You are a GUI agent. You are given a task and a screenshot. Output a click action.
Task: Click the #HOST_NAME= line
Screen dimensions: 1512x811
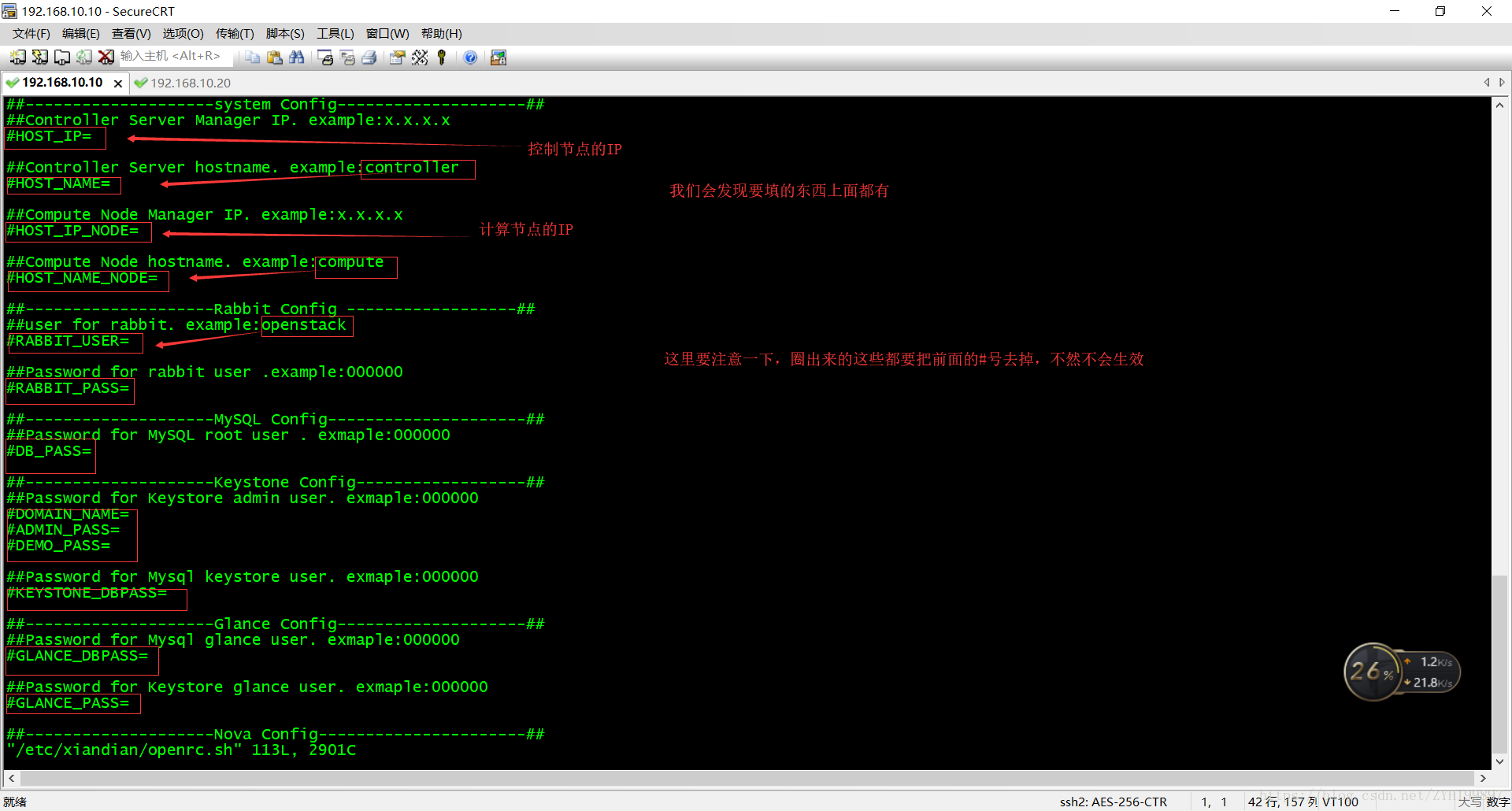coord(58,183)
